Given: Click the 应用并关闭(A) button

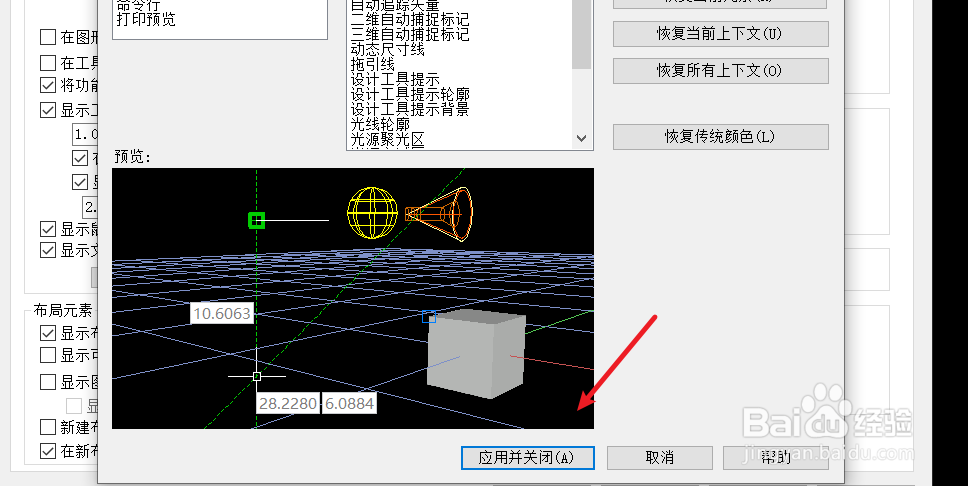Looking at the screenshot, I should (x=527, y=458).
